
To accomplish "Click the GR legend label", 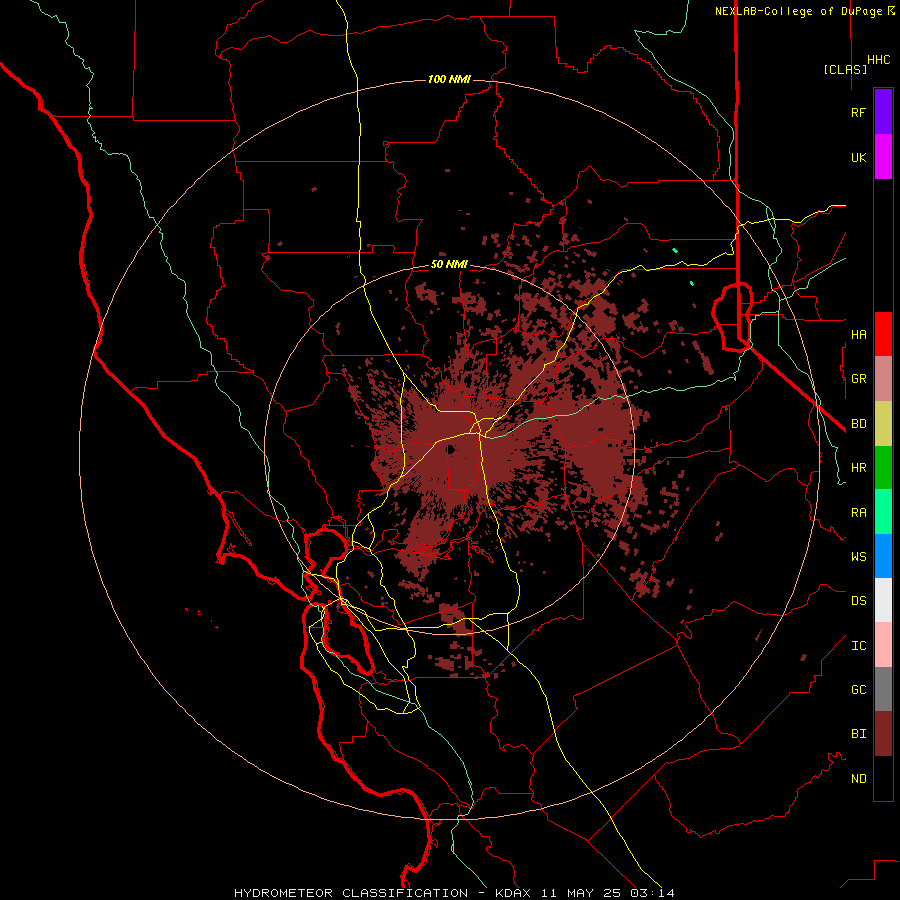I will tap(858, 379).
